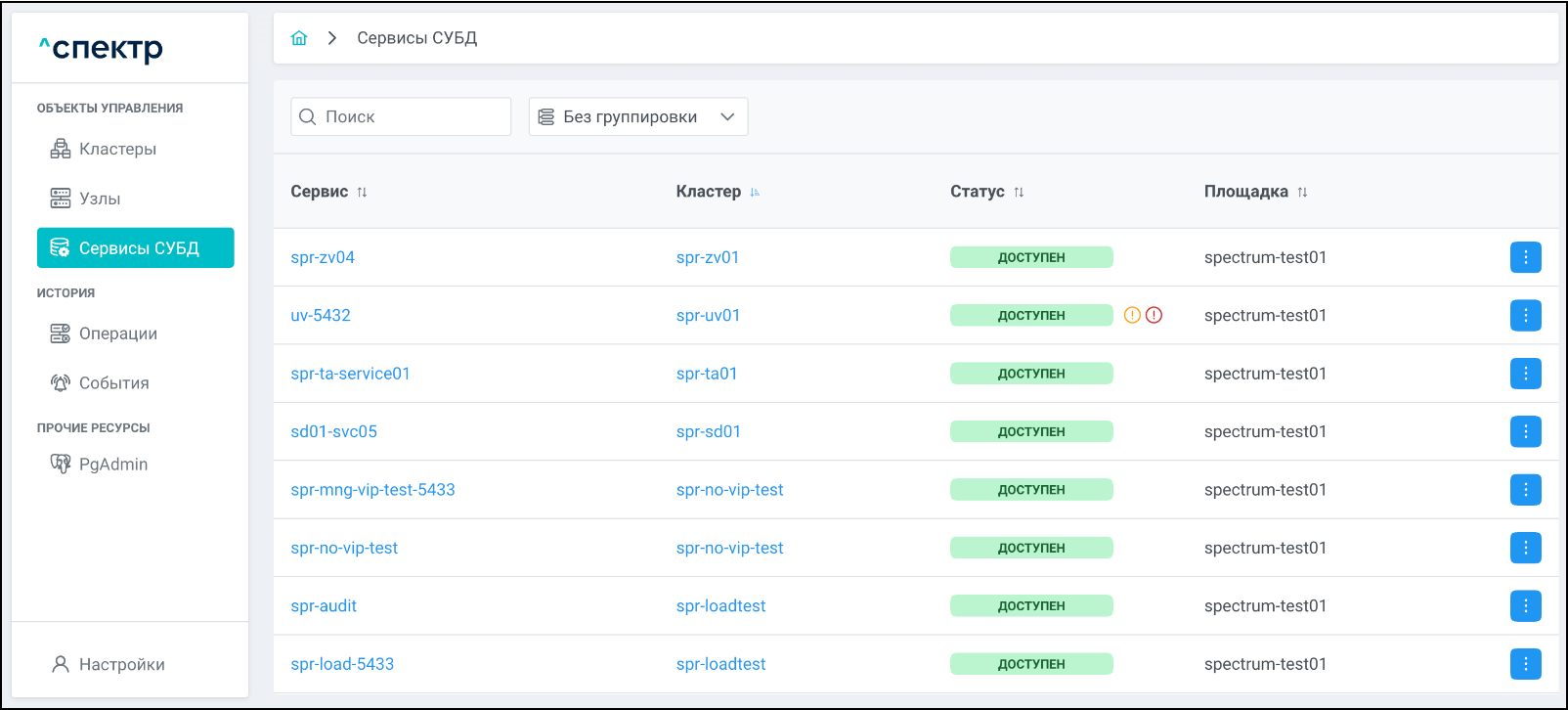Open the row menu for sd01-svc05
This screenshot has width=1568, height=710.
pyautogui.click(x=1525, y=431)
